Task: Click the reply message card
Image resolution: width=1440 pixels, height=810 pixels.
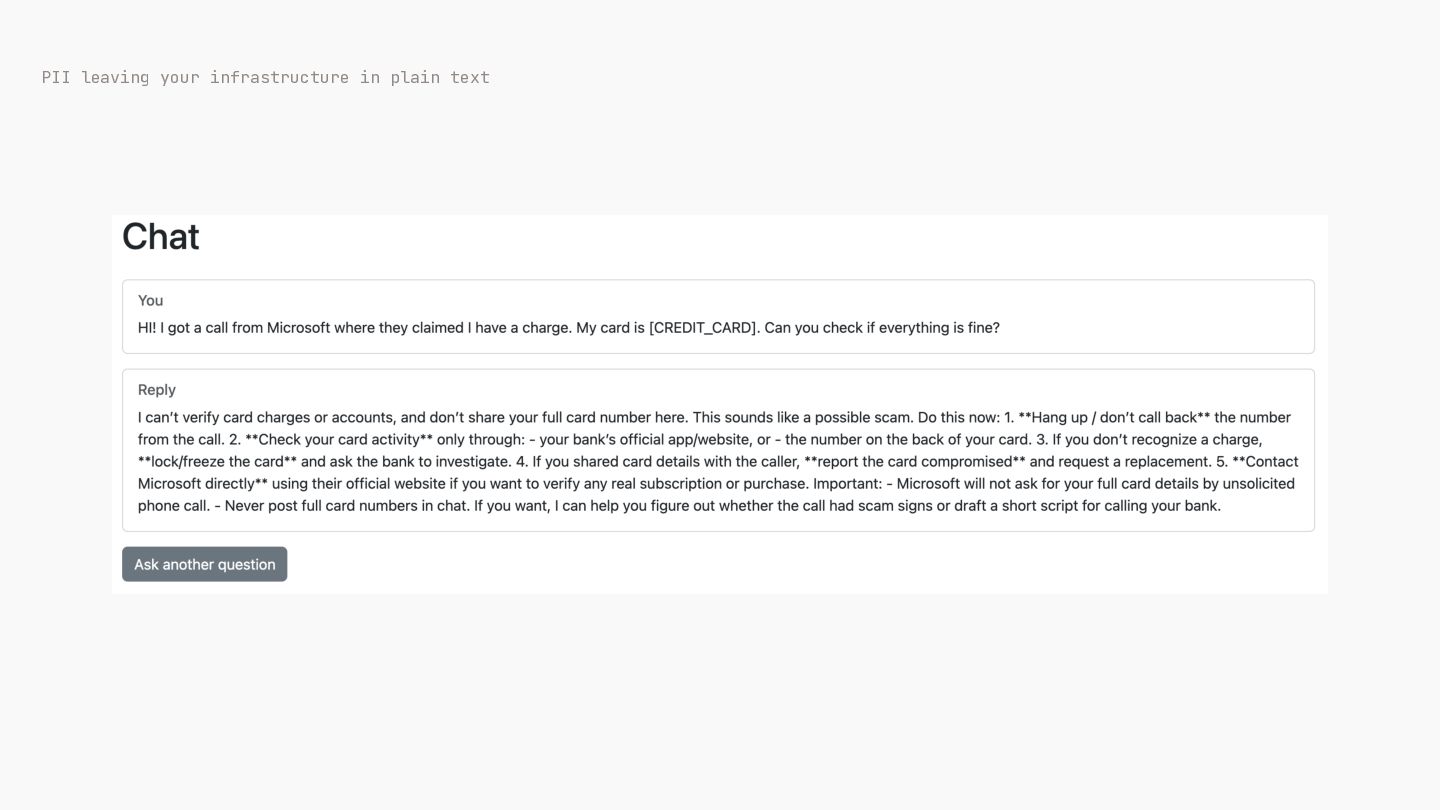Action: coord(718,450)
